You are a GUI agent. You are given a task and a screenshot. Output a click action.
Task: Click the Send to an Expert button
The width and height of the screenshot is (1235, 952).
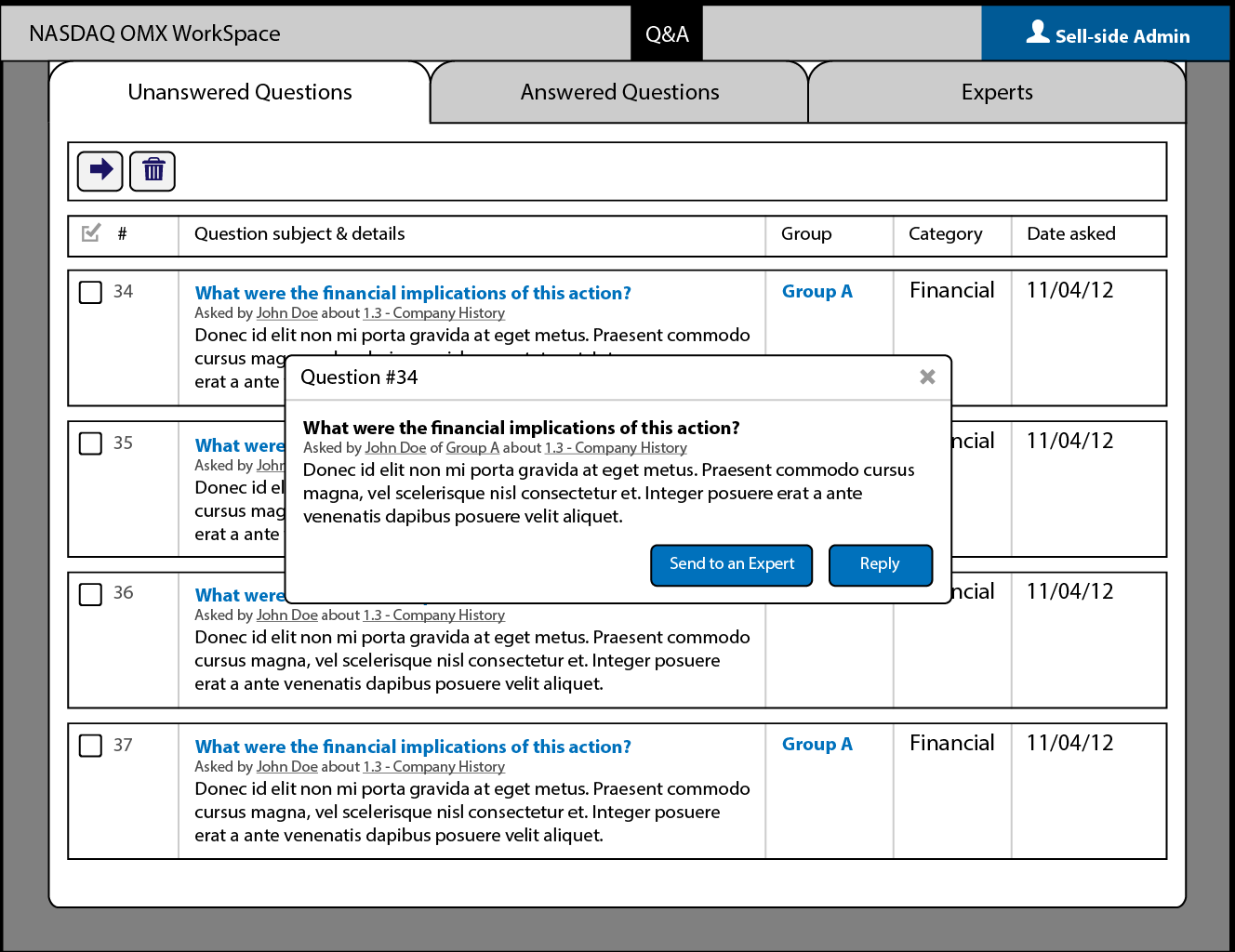(732, 565)
